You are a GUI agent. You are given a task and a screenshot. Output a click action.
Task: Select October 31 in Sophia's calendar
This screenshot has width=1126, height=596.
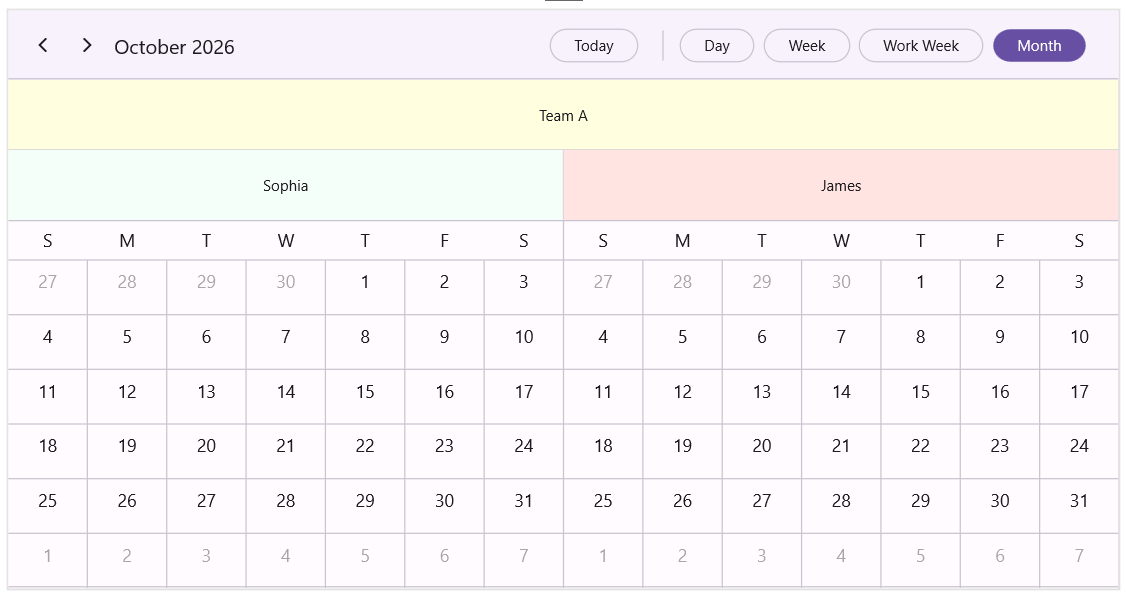pos(524,506)
